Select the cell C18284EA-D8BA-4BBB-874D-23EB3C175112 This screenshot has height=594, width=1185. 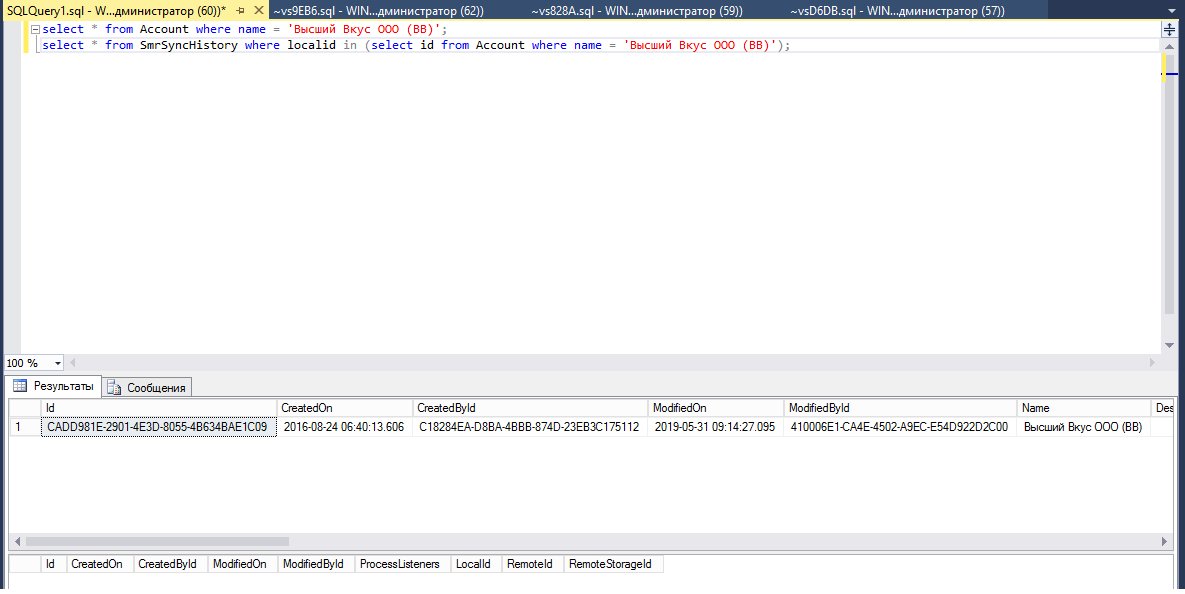point(531,427)
